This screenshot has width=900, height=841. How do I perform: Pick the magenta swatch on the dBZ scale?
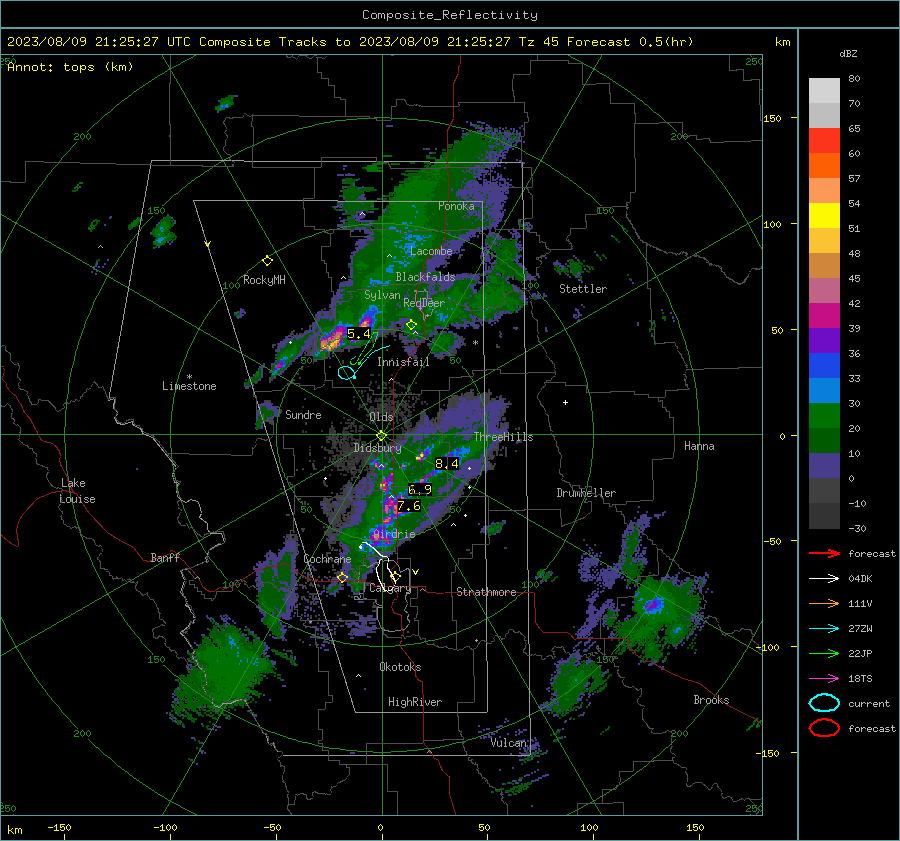[824, 315]
